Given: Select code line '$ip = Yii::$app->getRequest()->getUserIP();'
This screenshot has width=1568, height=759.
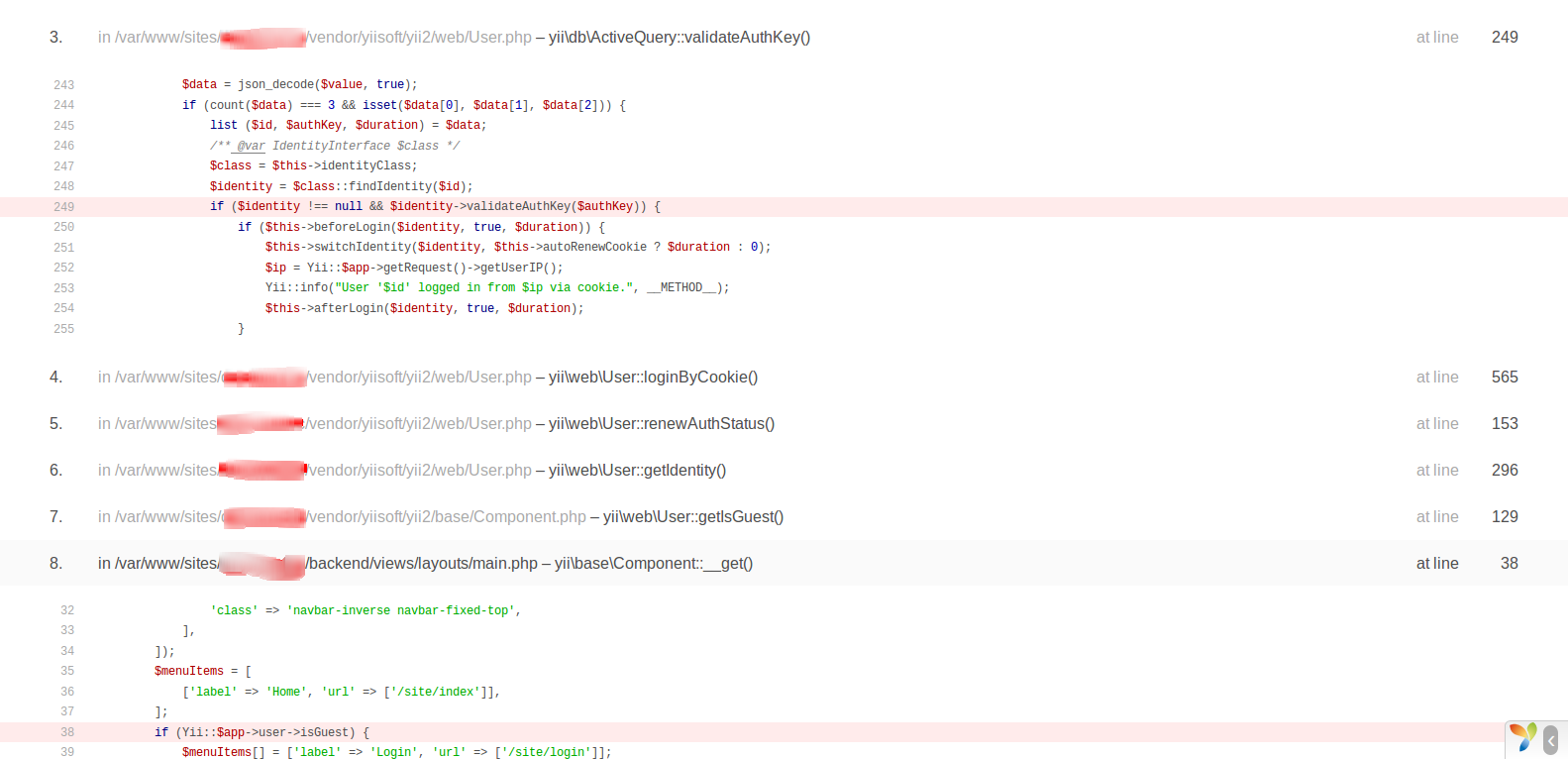Looking at the screenshot, I should [x=413, y=268].
